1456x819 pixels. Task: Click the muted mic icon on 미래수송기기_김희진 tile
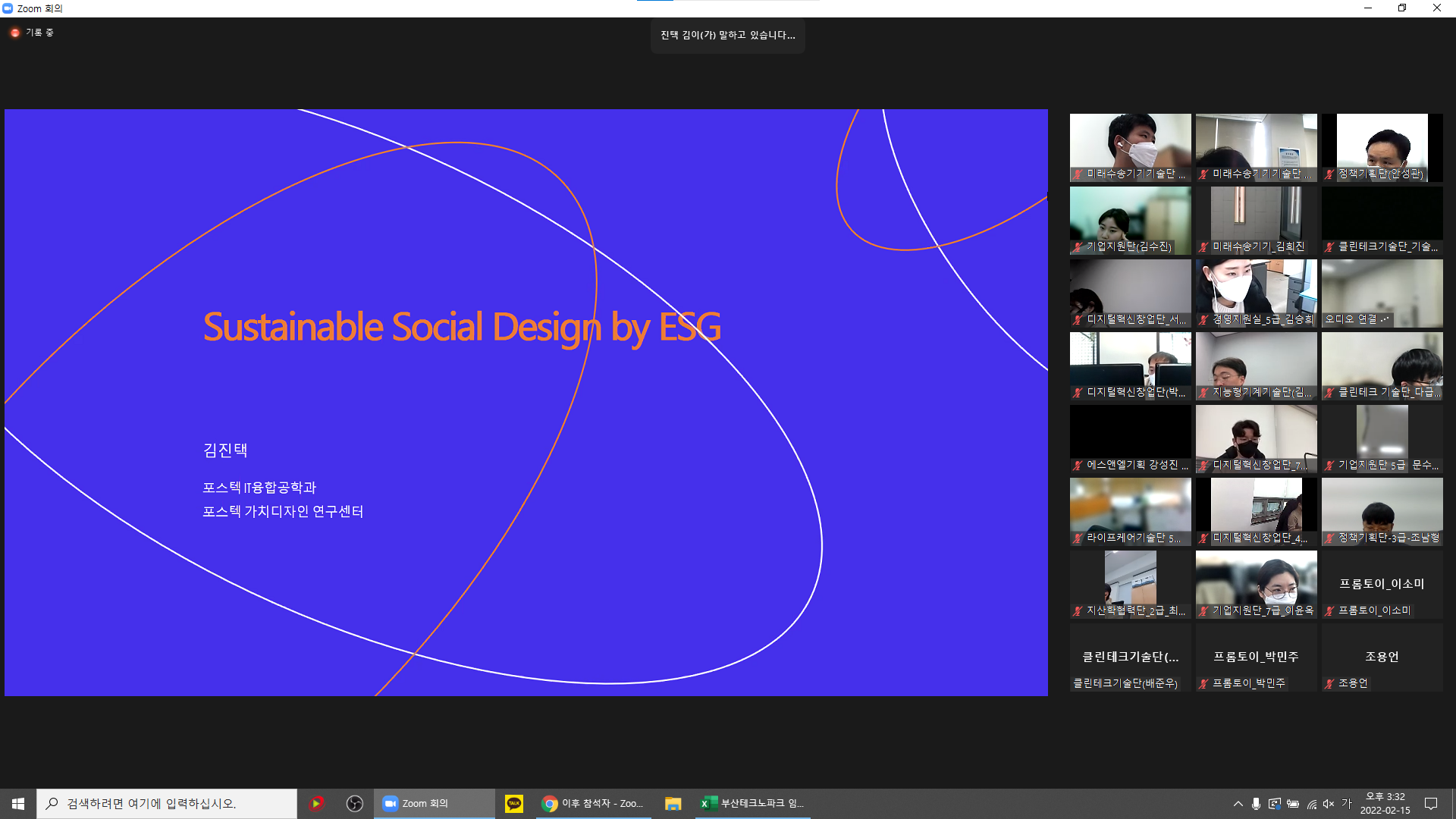tap(1203, 247)
